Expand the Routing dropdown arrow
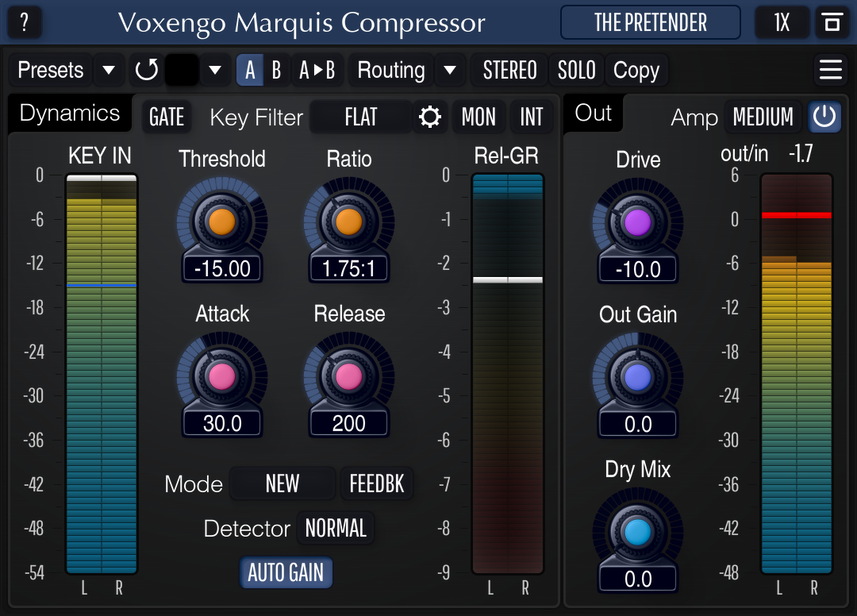The height and width of the screenshot is (616, 857). [450, 70]
